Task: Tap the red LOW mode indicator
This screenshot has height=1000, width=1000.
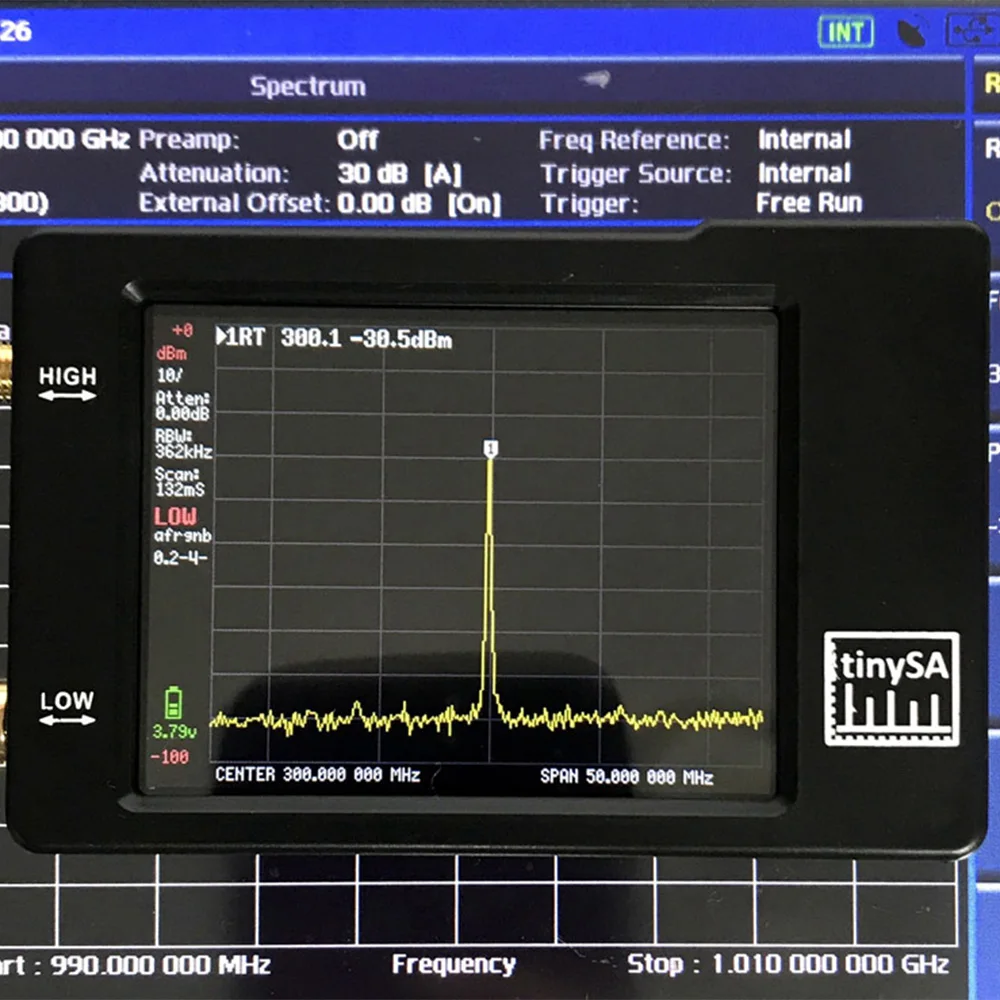Action: point(173,514)
